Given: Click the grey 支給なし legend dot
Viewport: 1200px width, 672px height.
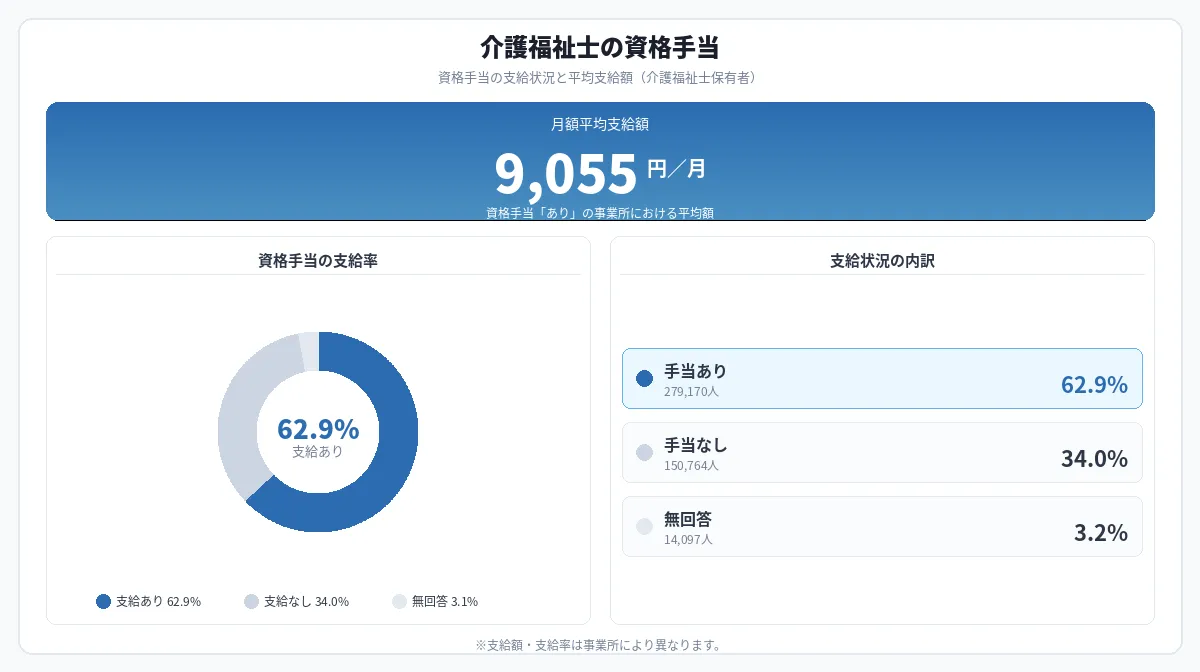Looking at the screenshot, I should 251,601.
